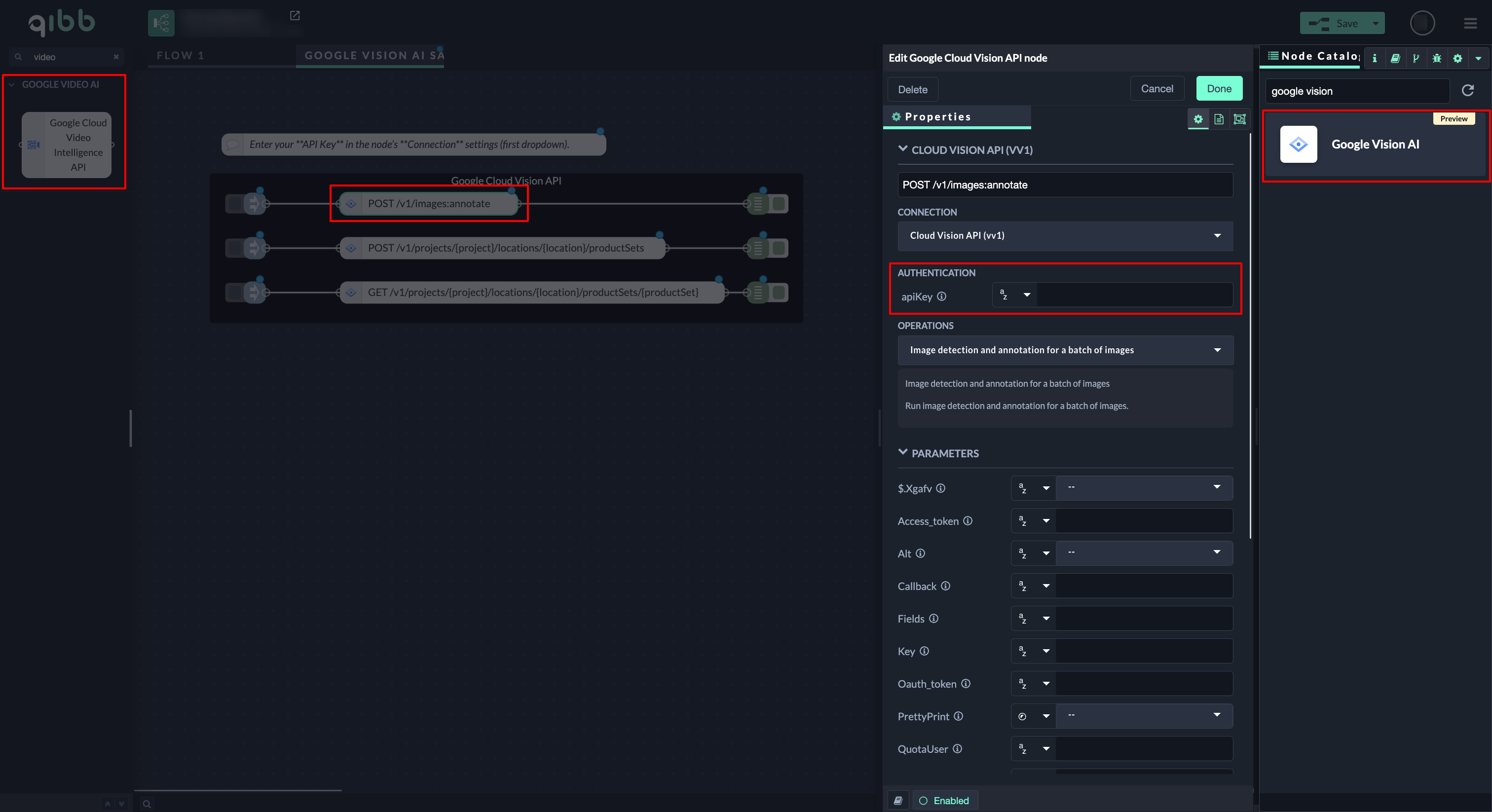Open the help book sidebar icon
1492x812 pixels.
(1395, 58)
